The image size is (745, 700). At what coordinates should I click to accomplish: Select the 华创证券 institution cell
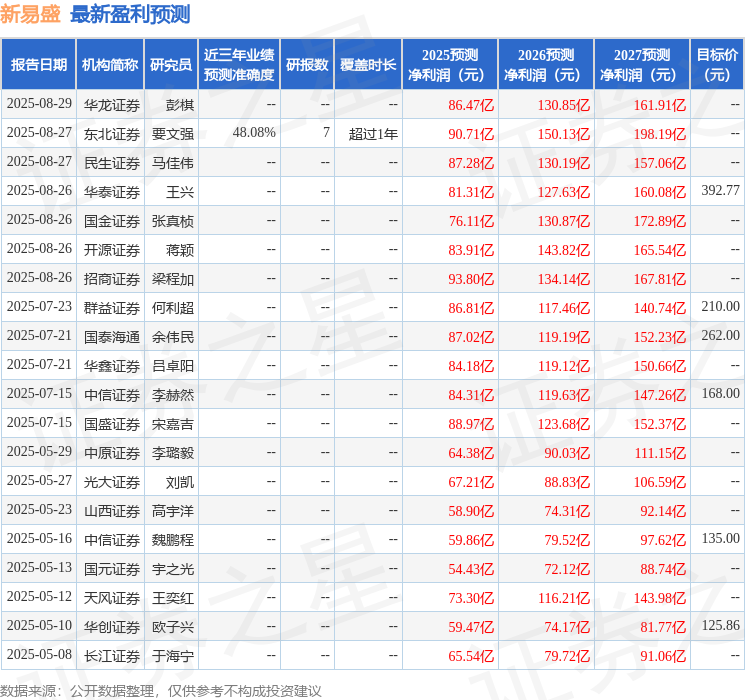pyautogui.click(x=112, y=627)
